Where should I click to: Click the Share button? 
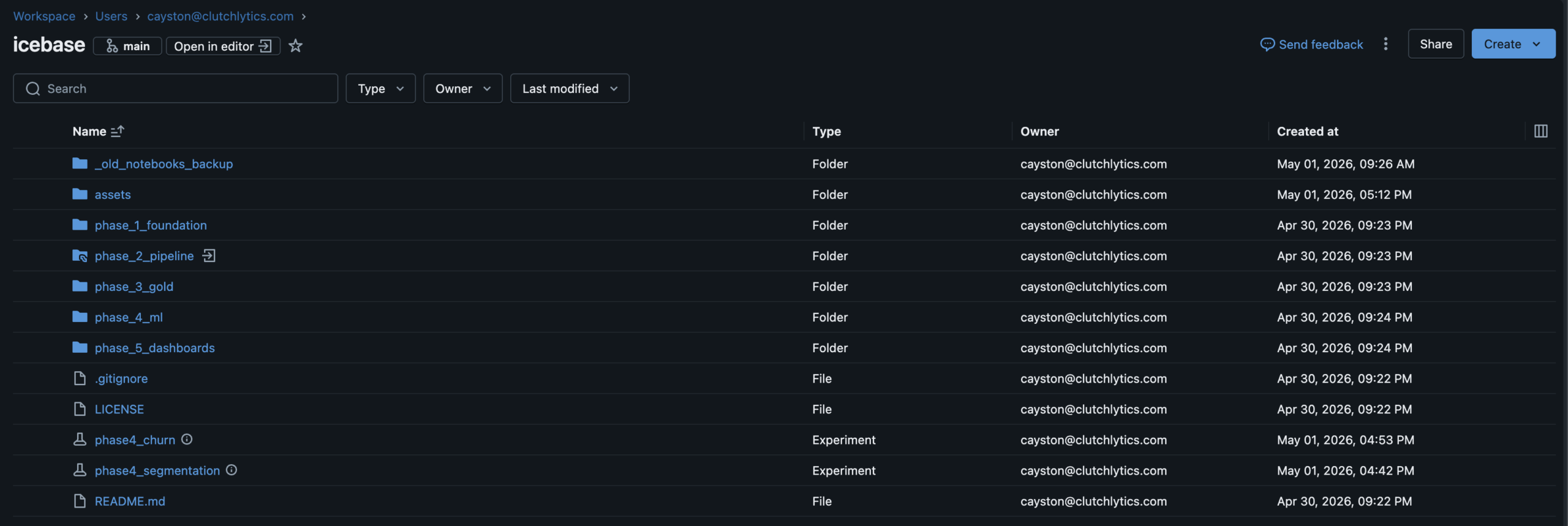point(1436,44)
